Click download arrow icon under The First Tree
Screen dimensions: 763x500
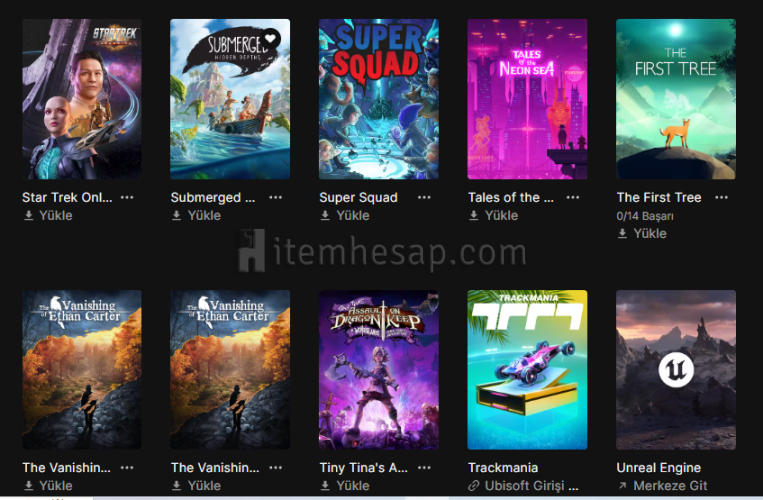coord(622,233)
